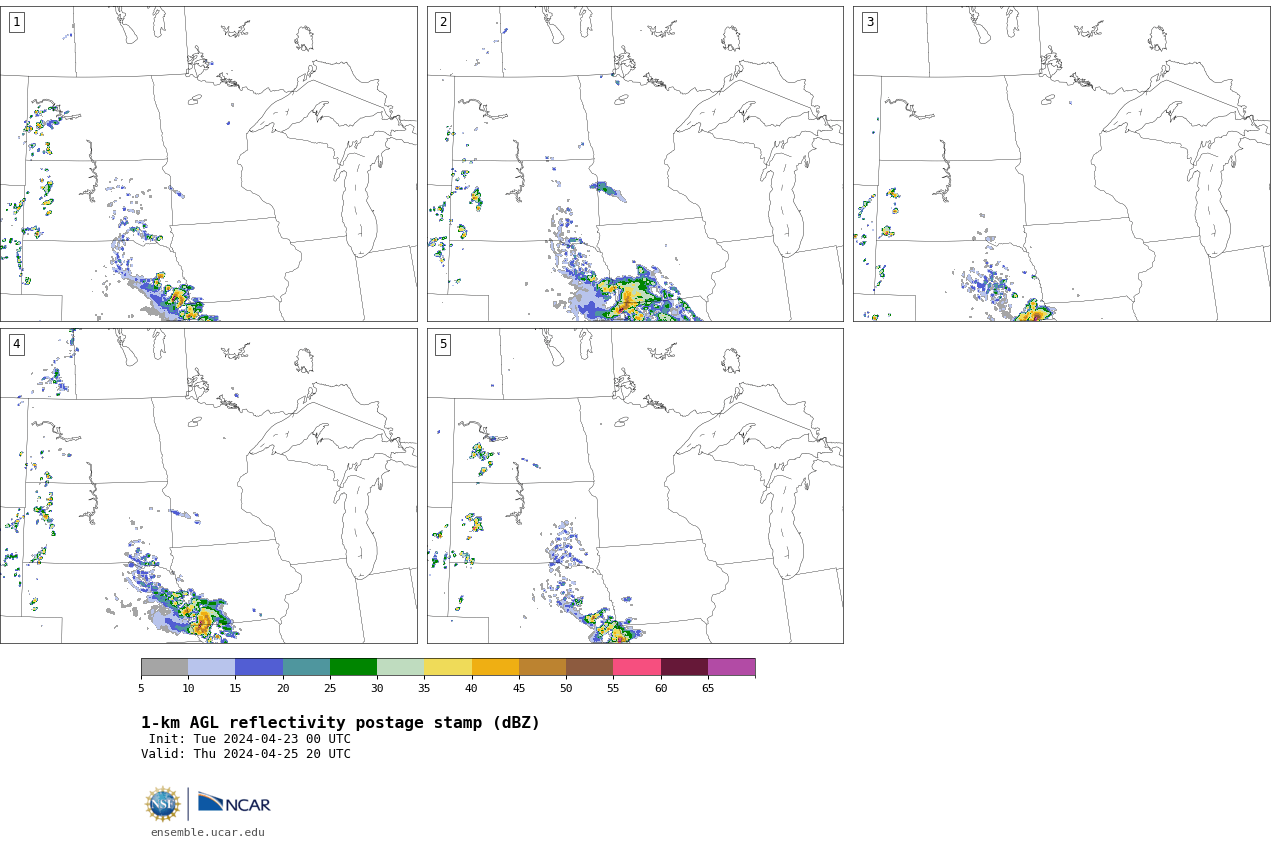
Task: Click the gray 5-10 dBZ color swatch
Action: click(x=164, y=667)
